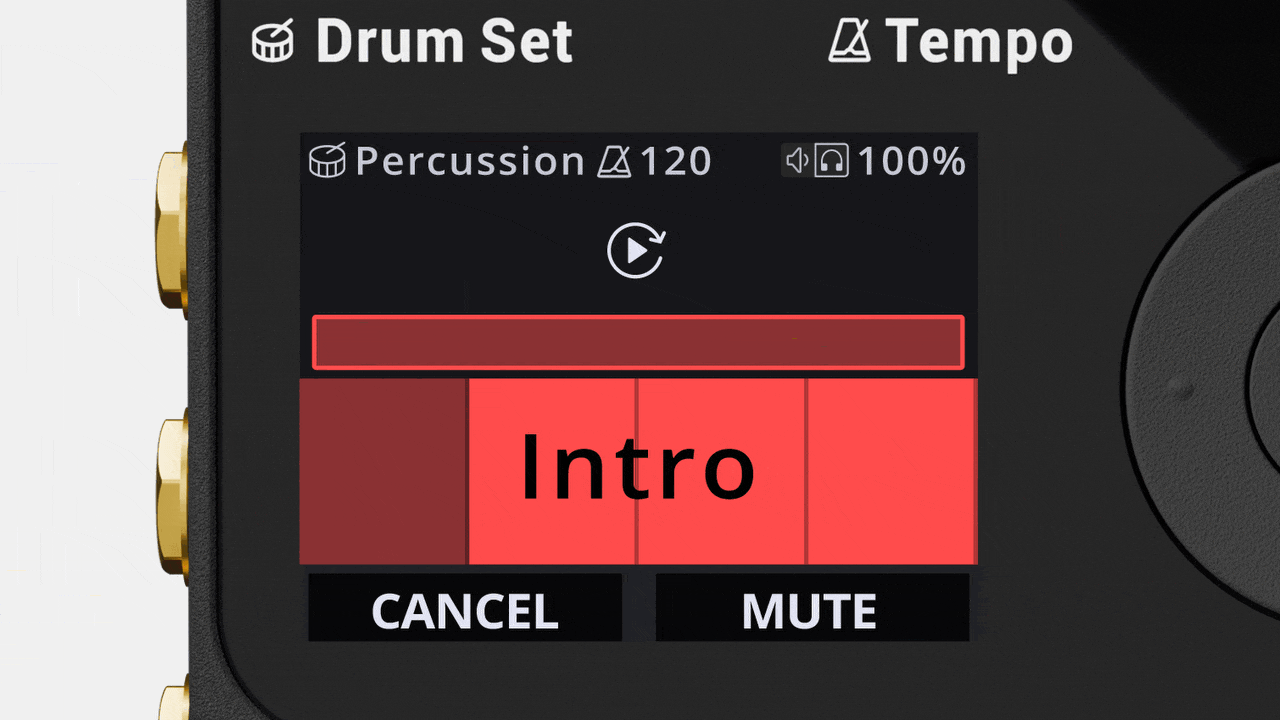The image size is (1280, 720).
Task: Click the 120 tempo value
Action: [x=675, y=161]
